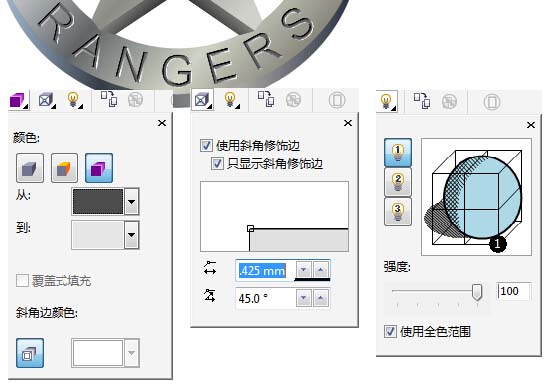Image resolution: width=544 pixels, height=384 pixels.
Task: Toggle the bevel color button under 斜角边颜色
Action: click(x=30, y=353)
